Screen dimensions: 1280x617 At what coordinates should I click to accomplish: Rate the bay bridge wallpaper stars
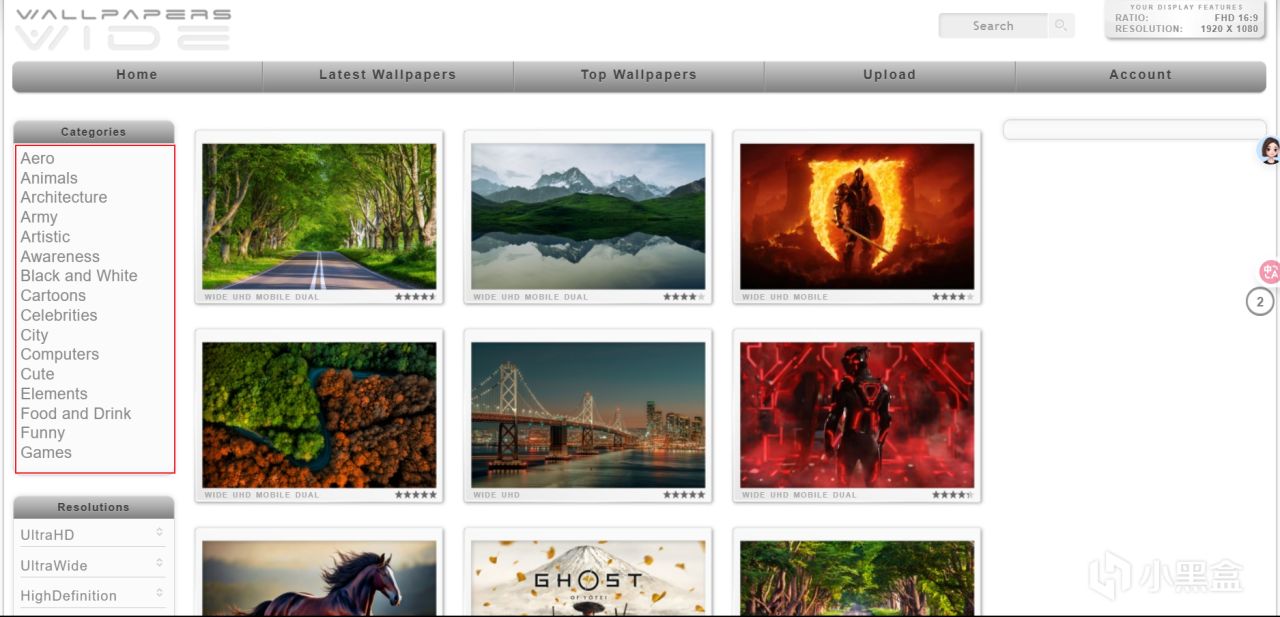coord(684,495)
